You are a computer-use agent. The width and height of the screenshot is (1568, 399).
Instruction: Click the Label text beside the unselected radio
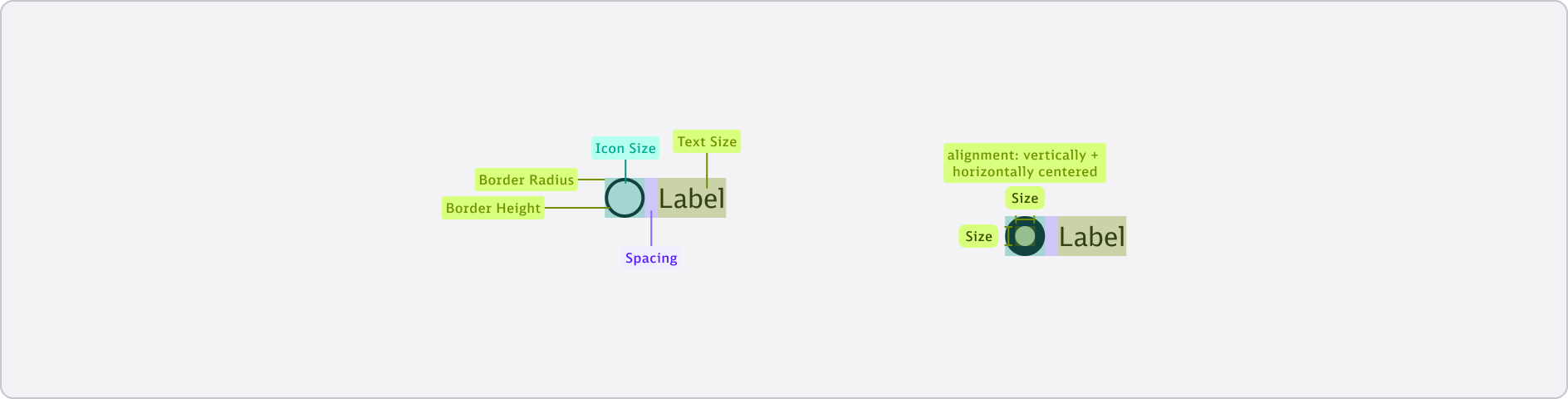(692, 199)
